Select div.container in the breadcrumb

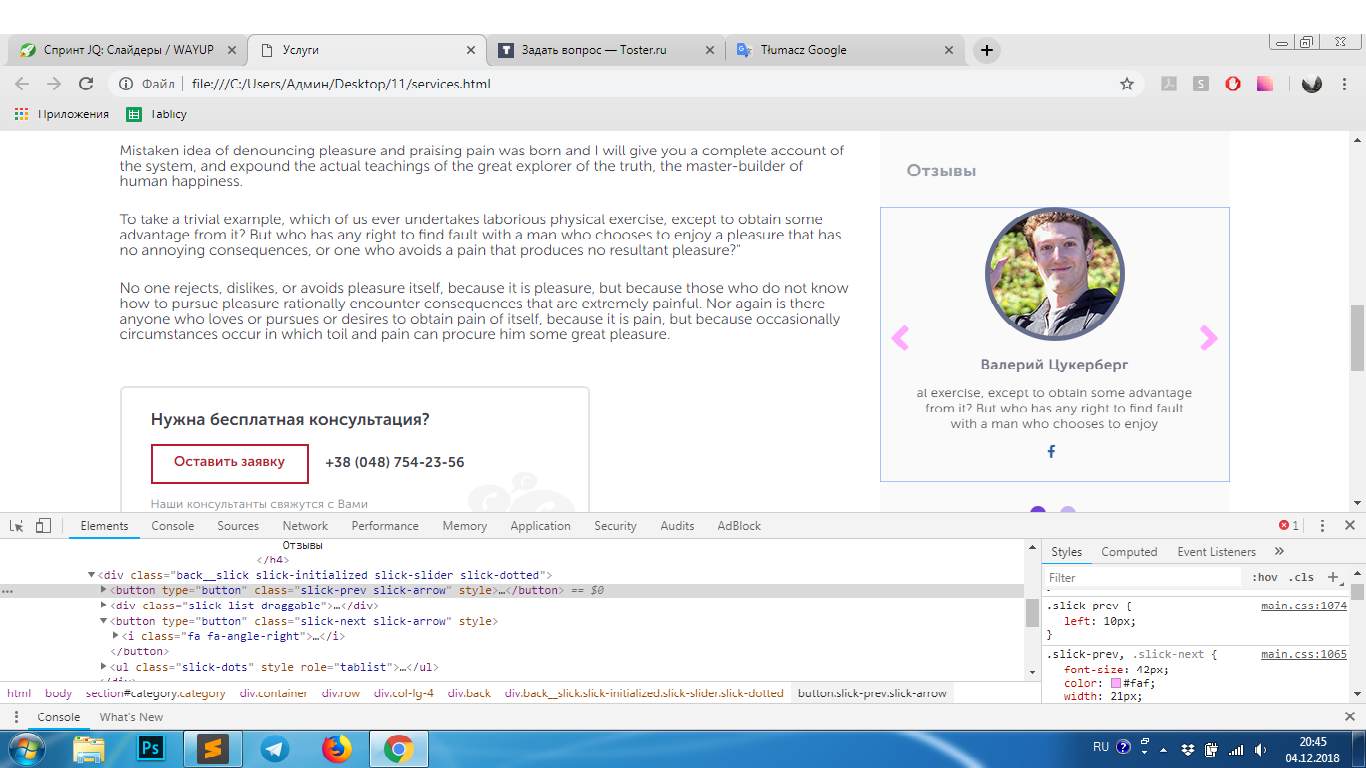[273, 693]
